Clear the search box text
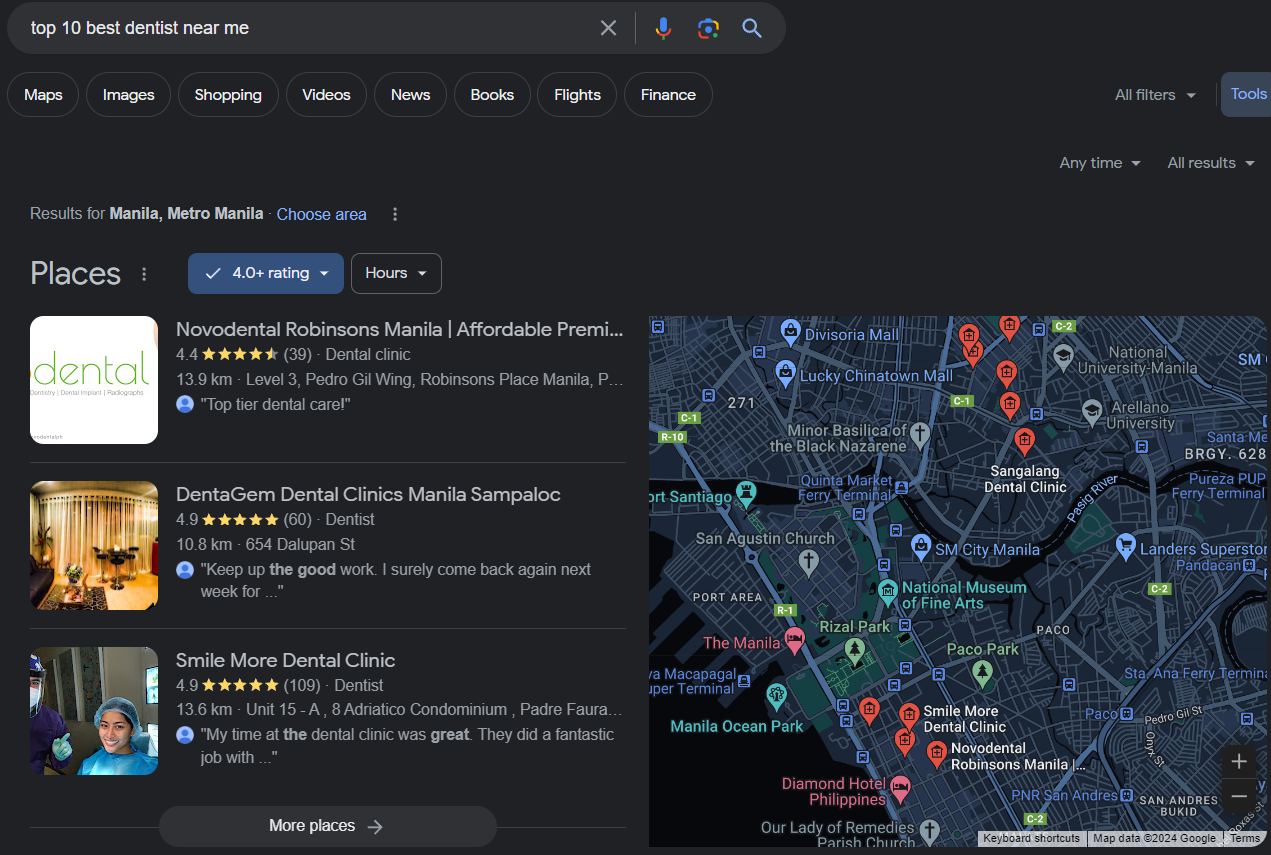1271x855 pixels. 608,28
